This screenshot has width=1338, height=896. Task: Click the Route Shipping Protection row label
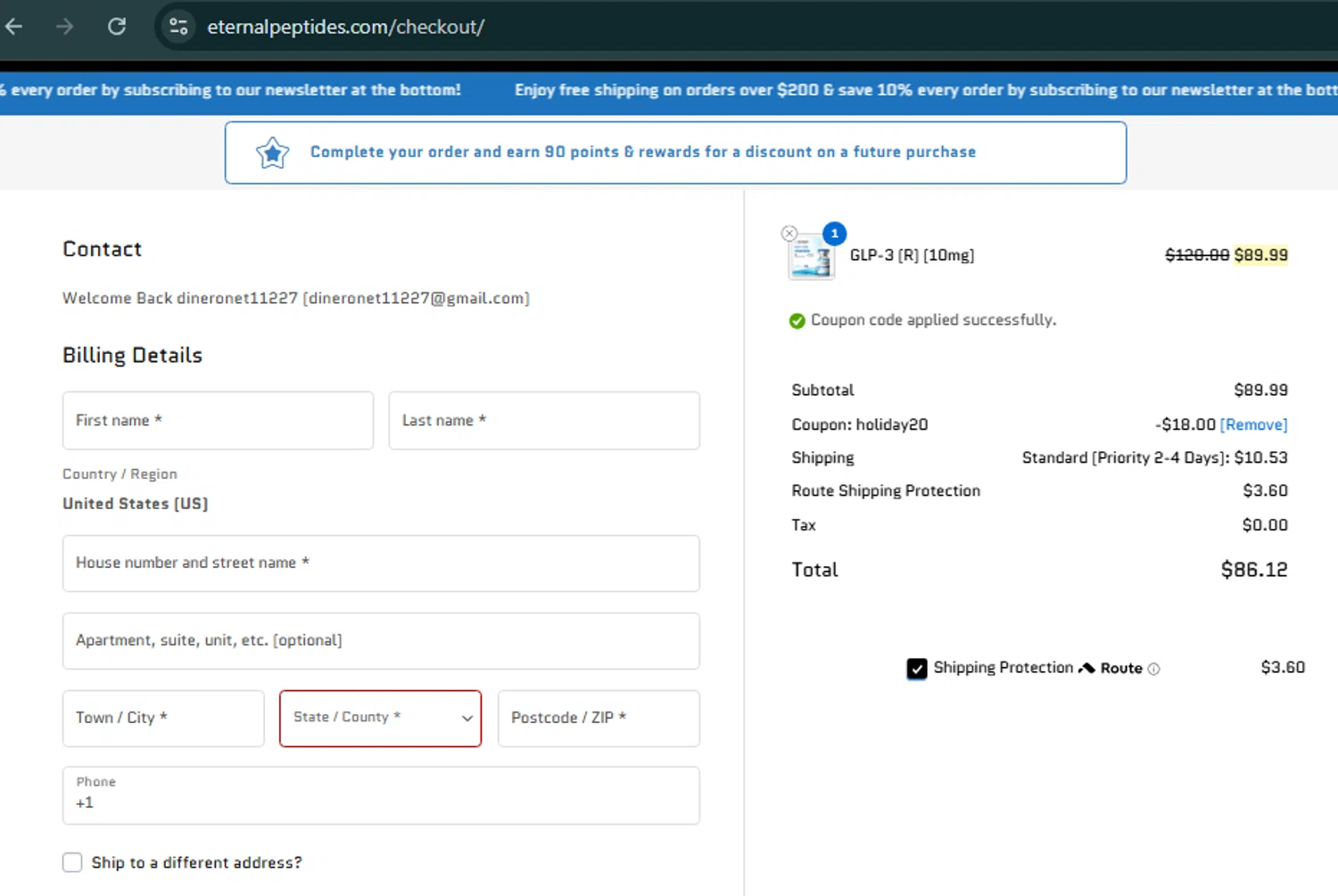(886, 490)
